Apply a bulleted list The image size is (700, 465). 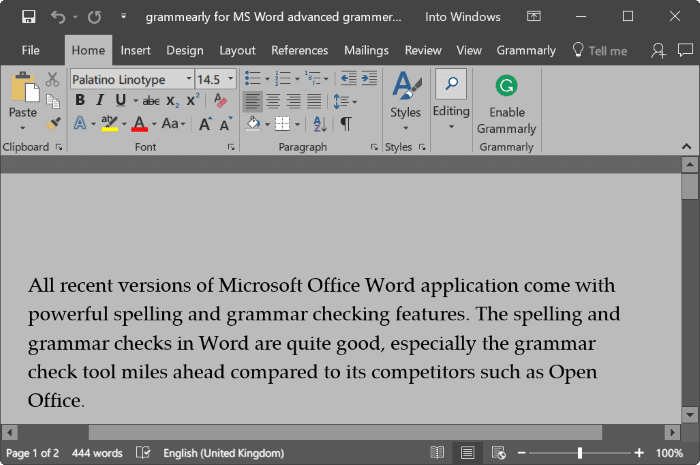click(x=253, y=78)
